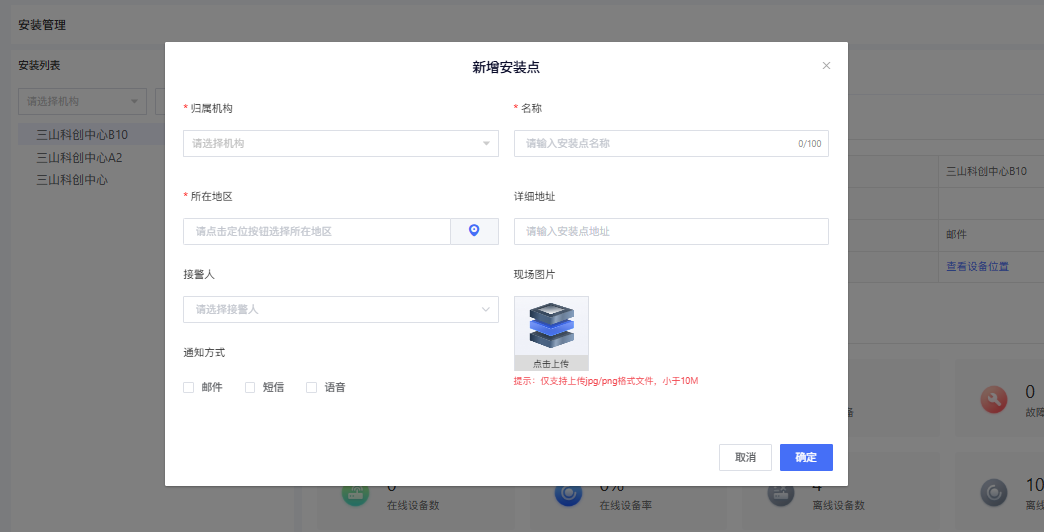Close the 新增安装点 dialog with X
The width and height of the screenshot is (1044, 532).
826,66
